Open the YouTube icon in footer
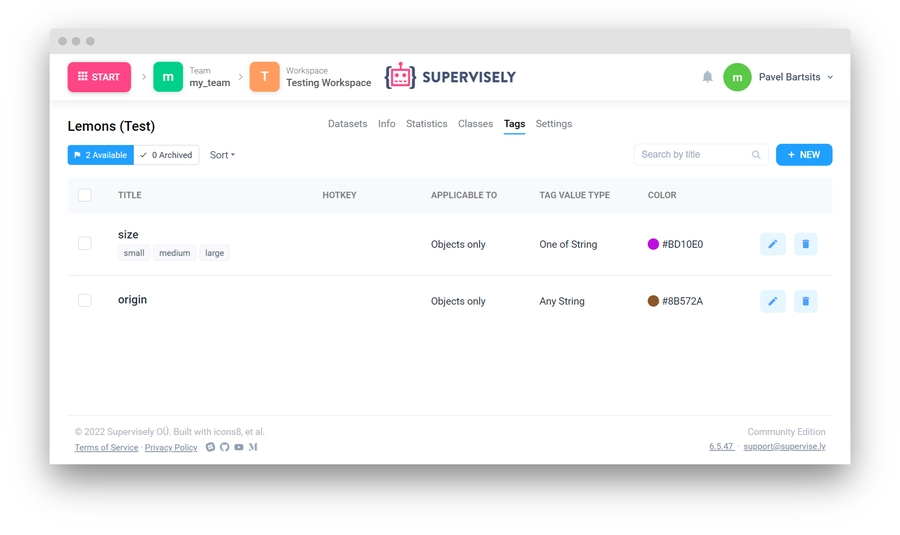The width and height of the screenshot is (900, 535). tap(238, 447)
